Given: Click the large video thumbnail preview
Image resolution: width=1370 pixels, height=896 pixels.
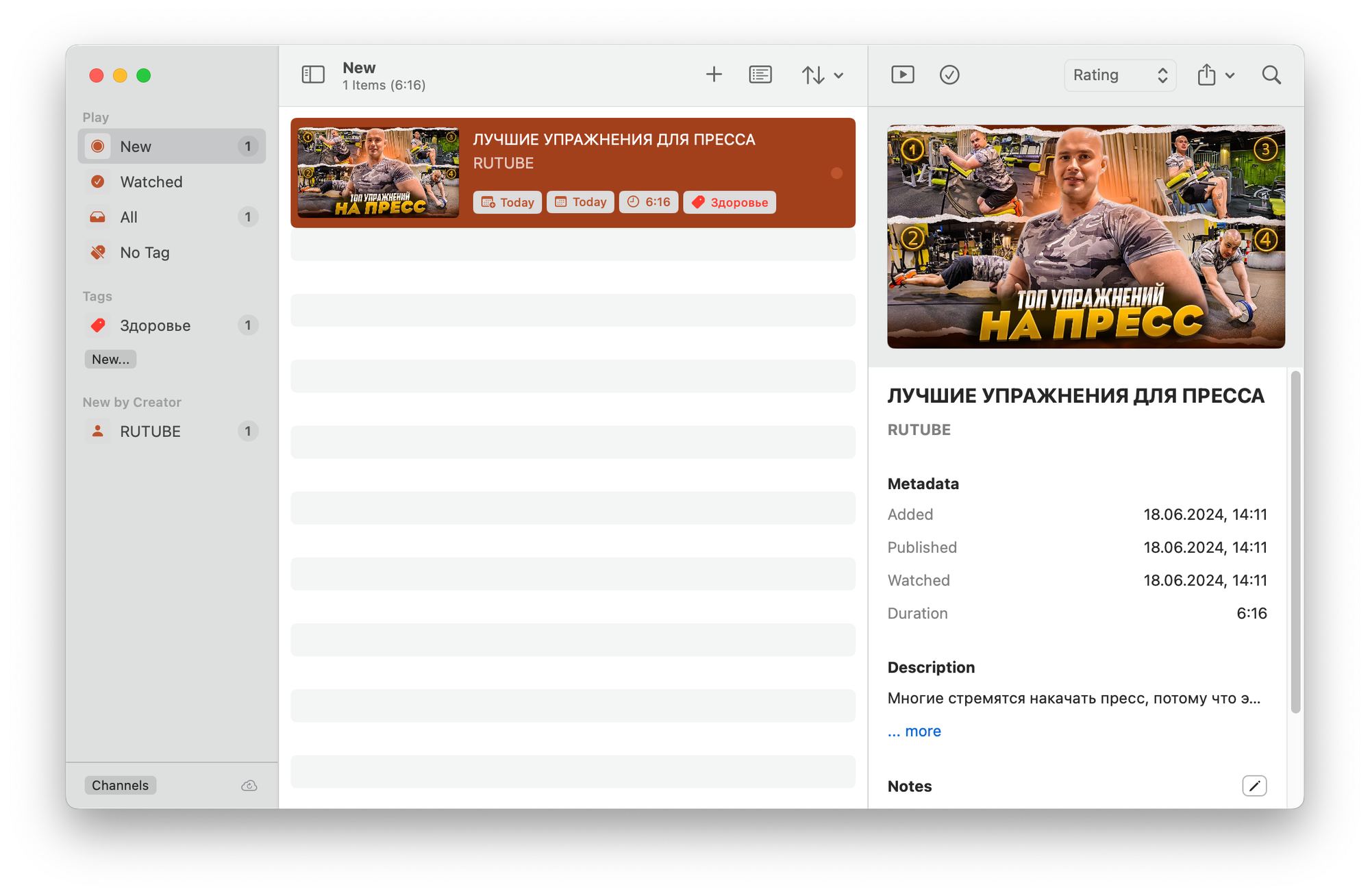Looking at the screenshot, I should [x=1086, y=236].
